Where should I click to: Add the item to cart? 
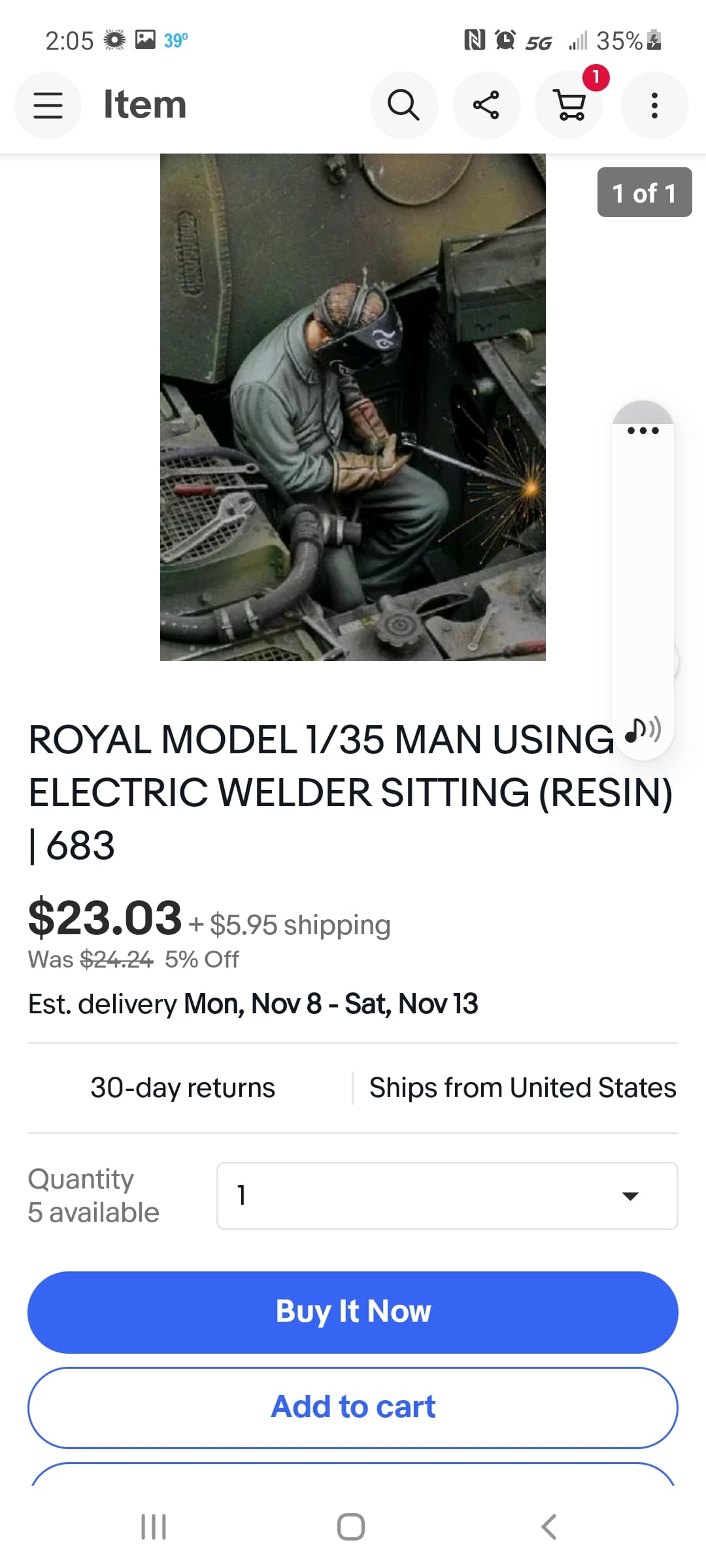coord(353,1407)
